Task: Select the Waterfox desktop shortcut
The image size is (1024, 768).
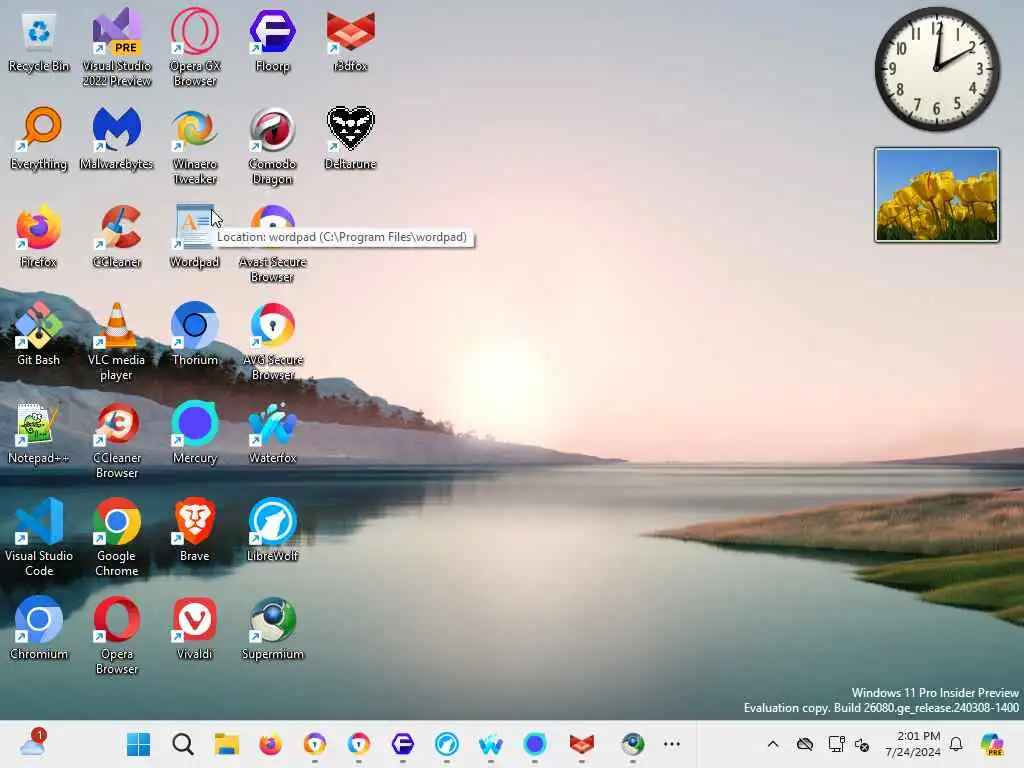Action: [x=272, y=432]
